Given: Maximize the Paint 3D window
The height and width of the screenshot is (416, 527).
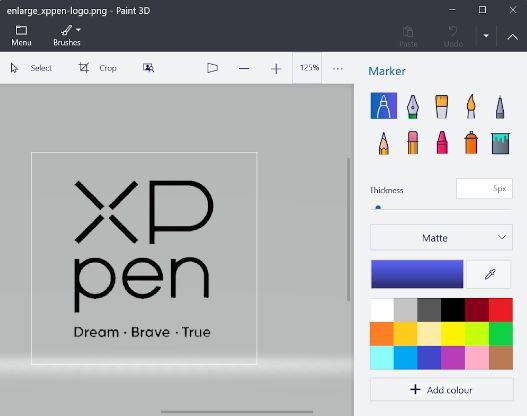Looking at the screenshot, I should pyautogui.click(x=482, y=10).
